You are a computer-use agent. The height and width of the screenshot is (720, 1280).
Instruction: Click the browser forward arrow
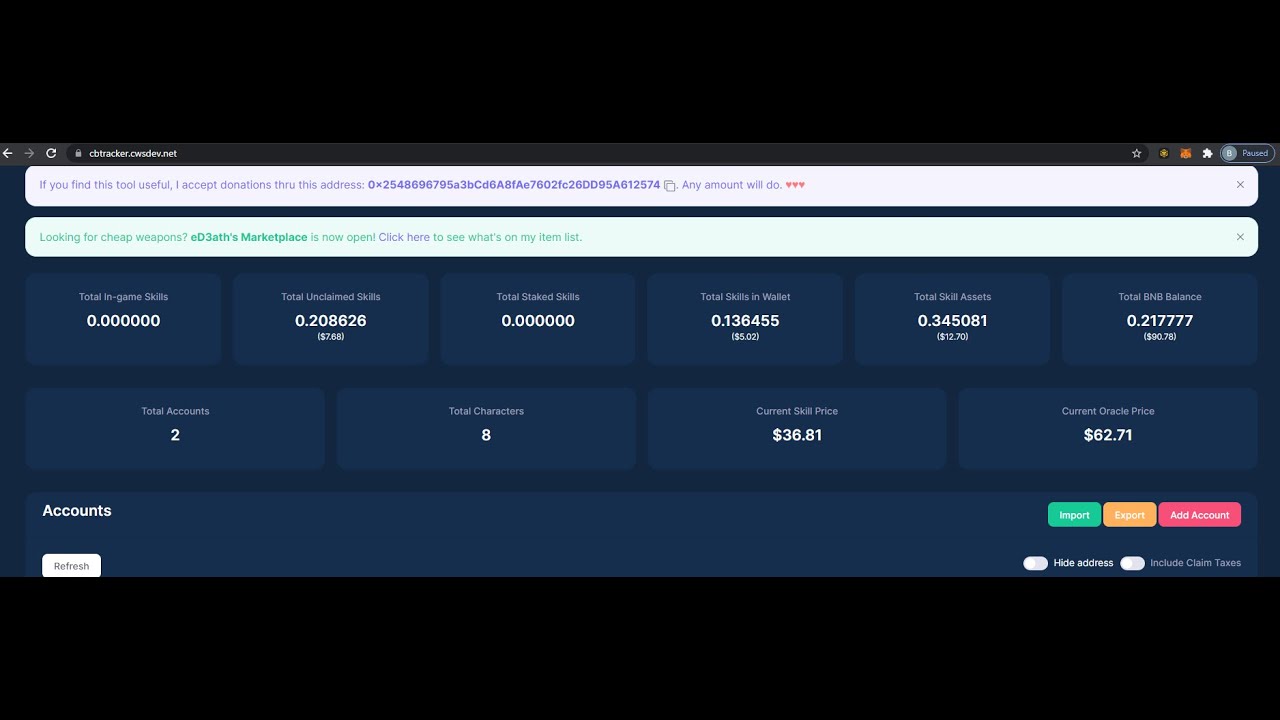[x=29, y=153]
